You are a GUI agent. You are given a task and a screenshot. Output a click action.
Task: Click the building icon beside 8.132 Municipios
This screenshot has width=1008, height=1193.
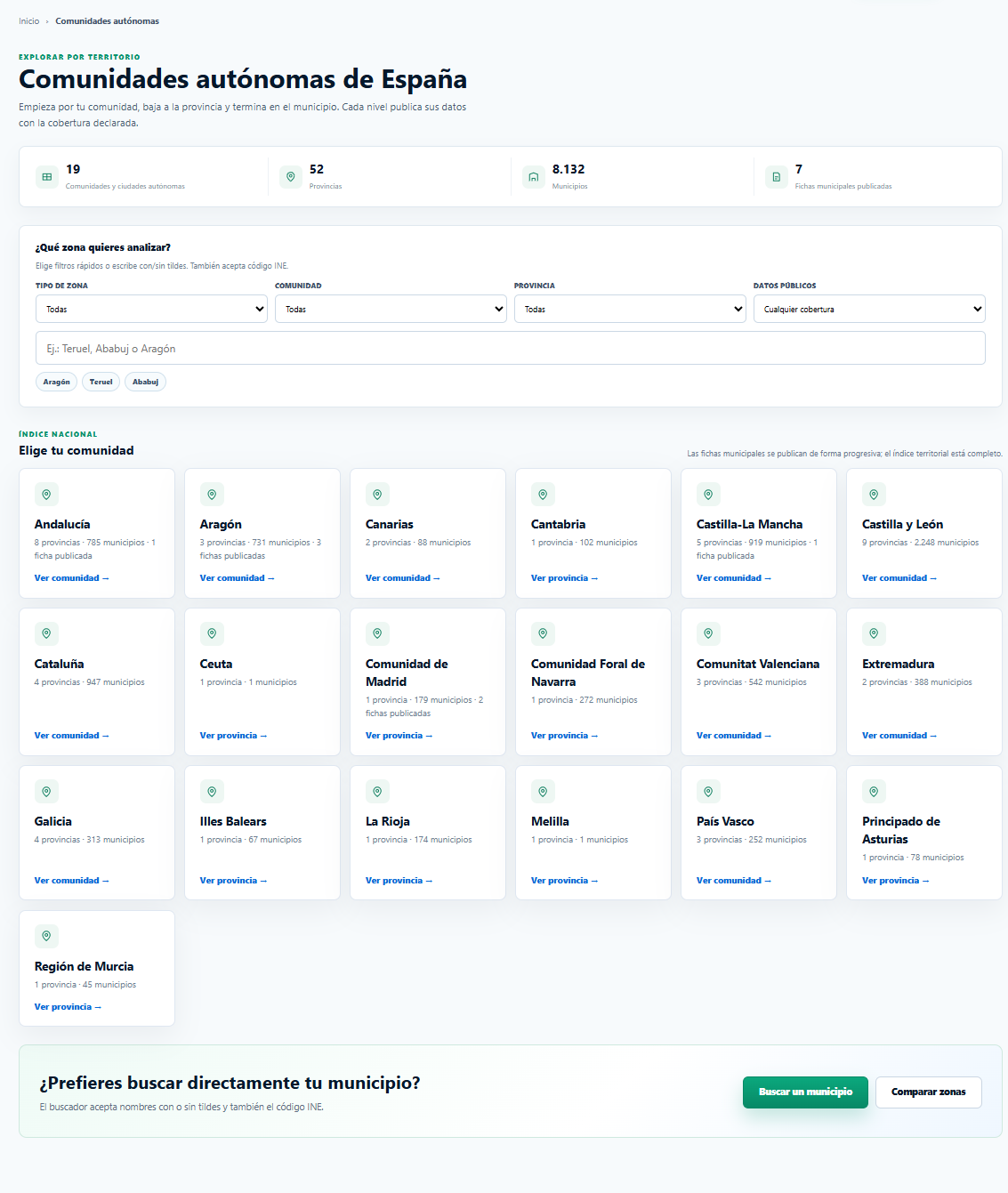coord(534,177)
